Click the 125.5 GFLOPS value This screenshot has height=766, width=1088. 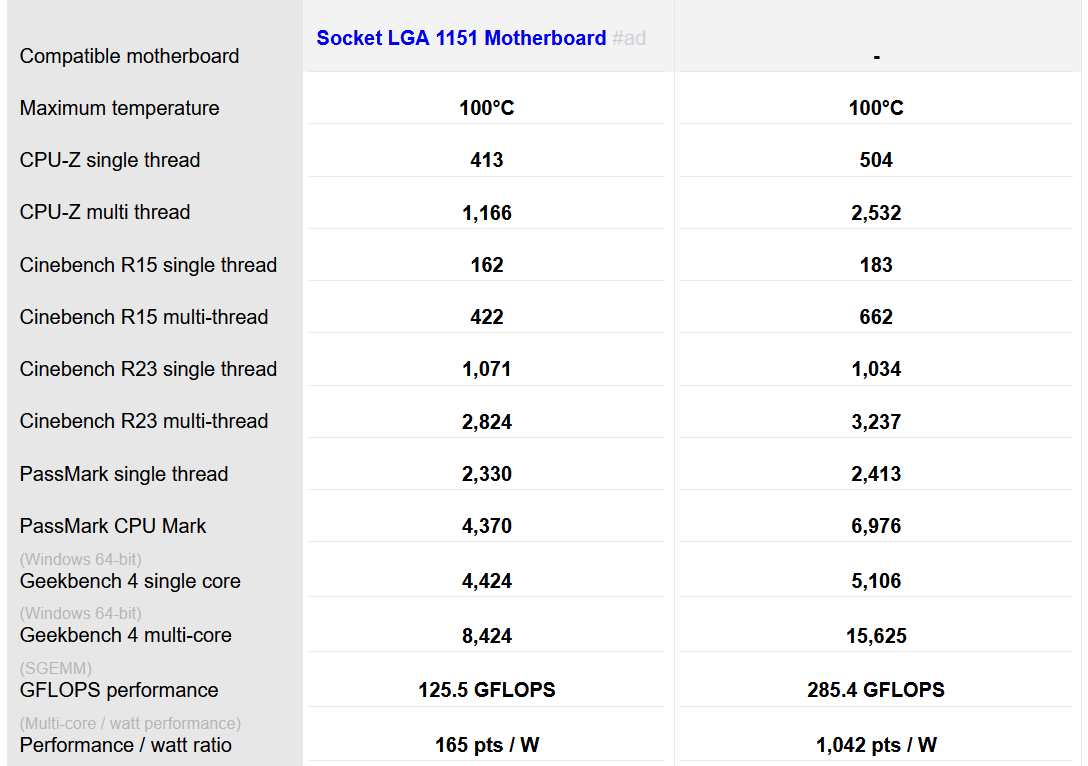point(486,690)
